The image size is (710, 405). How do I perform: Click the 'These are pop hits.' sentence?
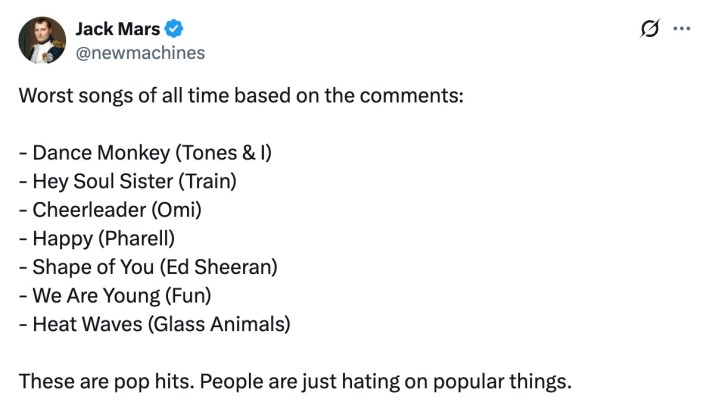coord(101,381)
